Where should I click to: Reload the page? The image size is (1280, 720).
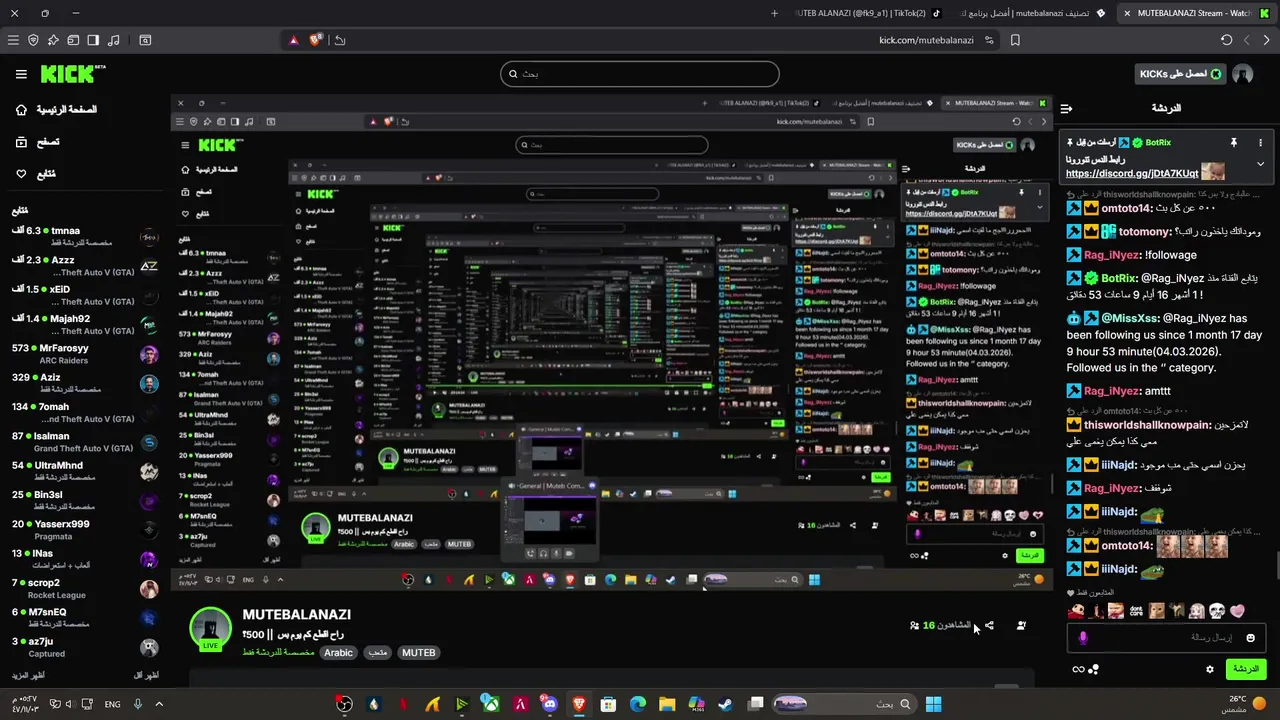(x=1226, y=40)
